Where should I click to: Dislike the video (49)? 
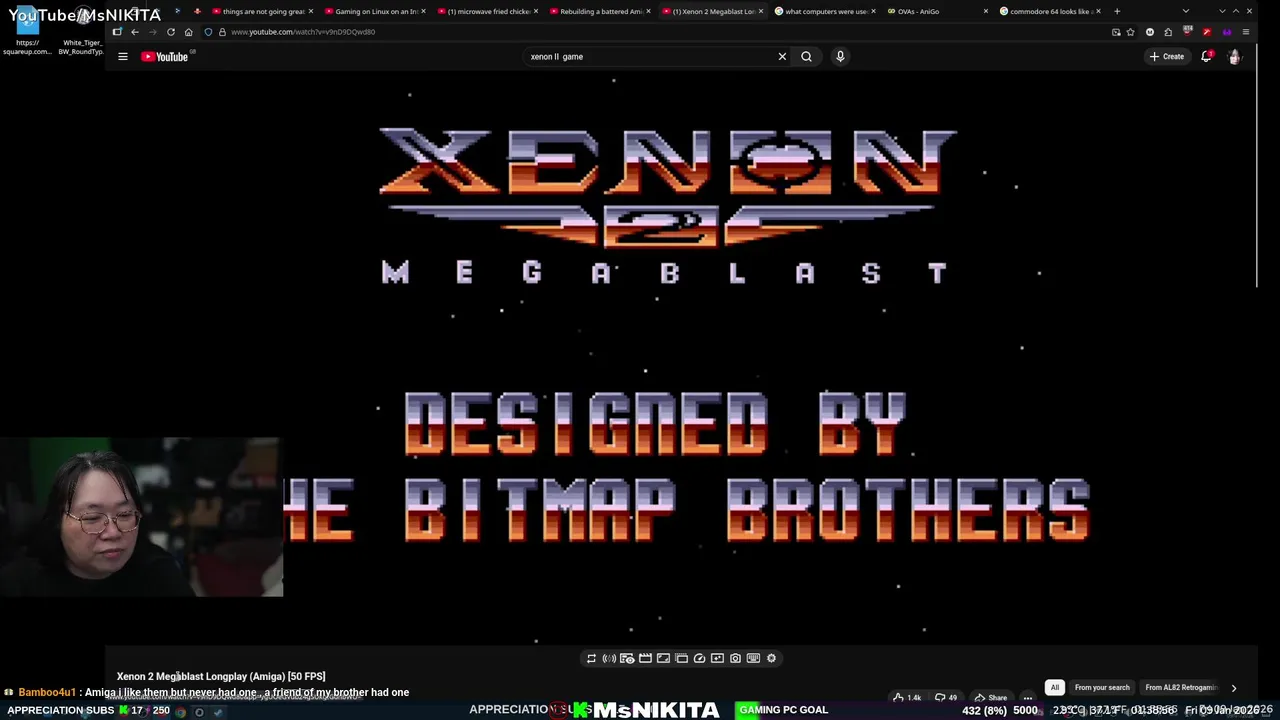946,698
